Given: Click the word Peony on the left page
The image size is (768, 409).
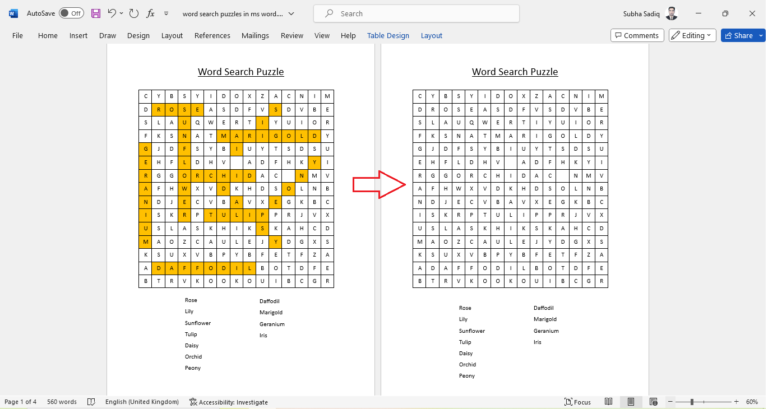Looking at the screenshot, I should [x=192, y=368].
